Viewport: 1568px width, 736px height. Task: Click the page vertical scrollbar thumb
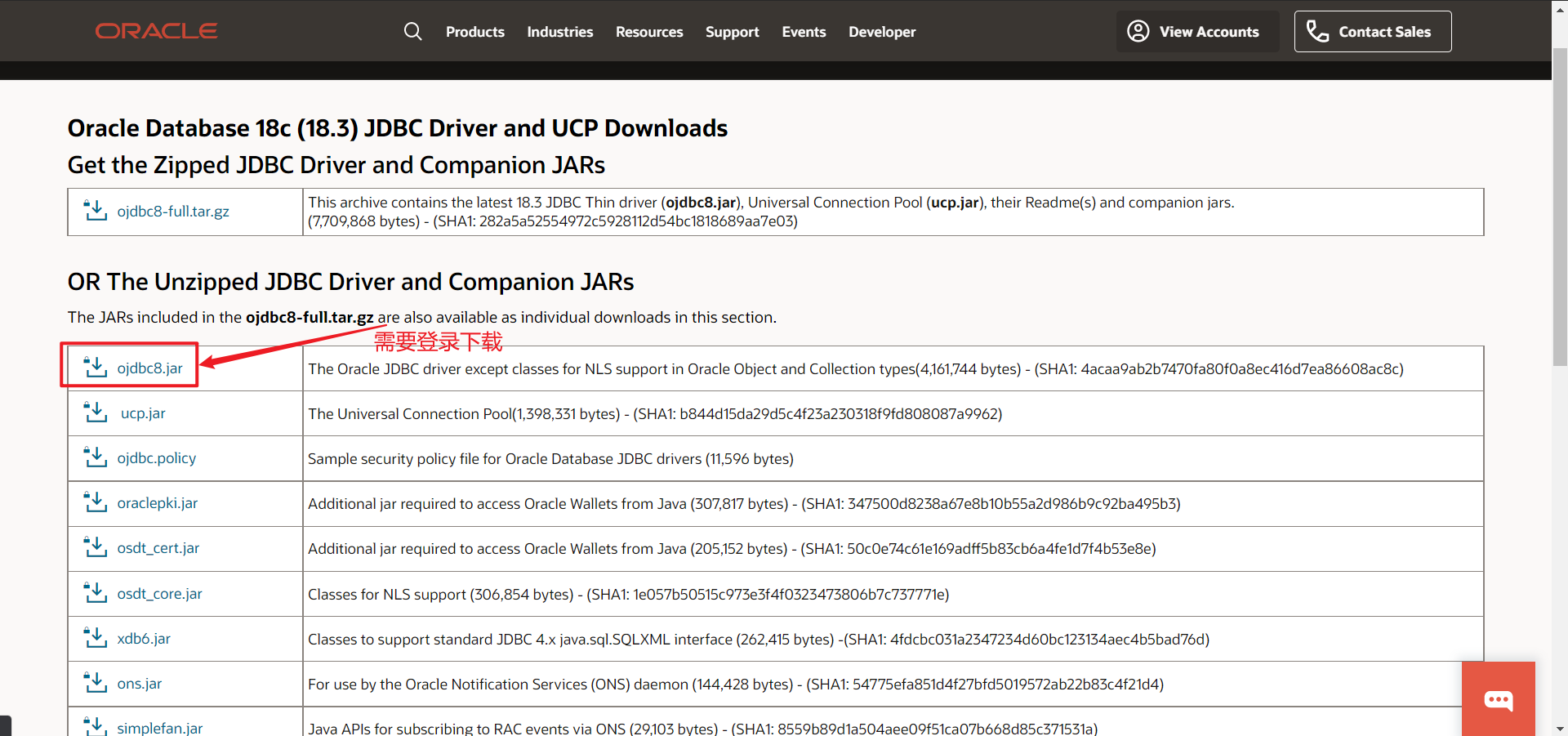coord(1560,207)
